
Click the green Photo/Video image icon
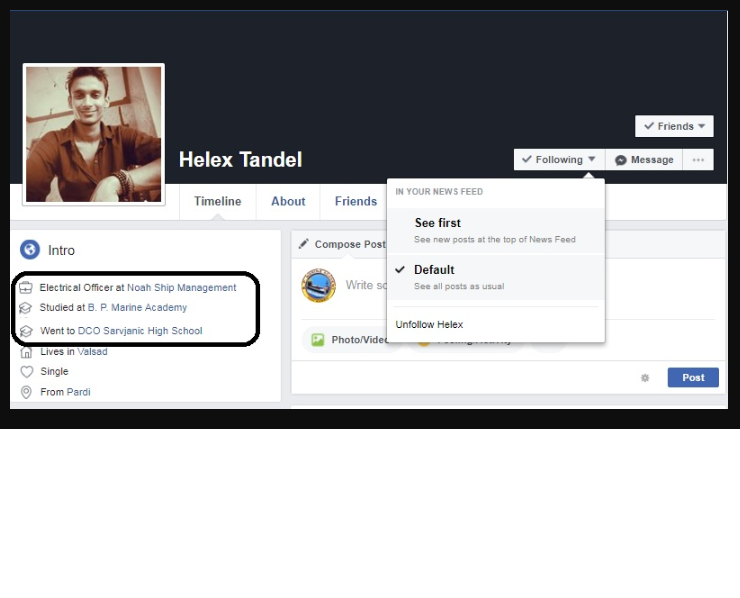click(x=318, y=340)
